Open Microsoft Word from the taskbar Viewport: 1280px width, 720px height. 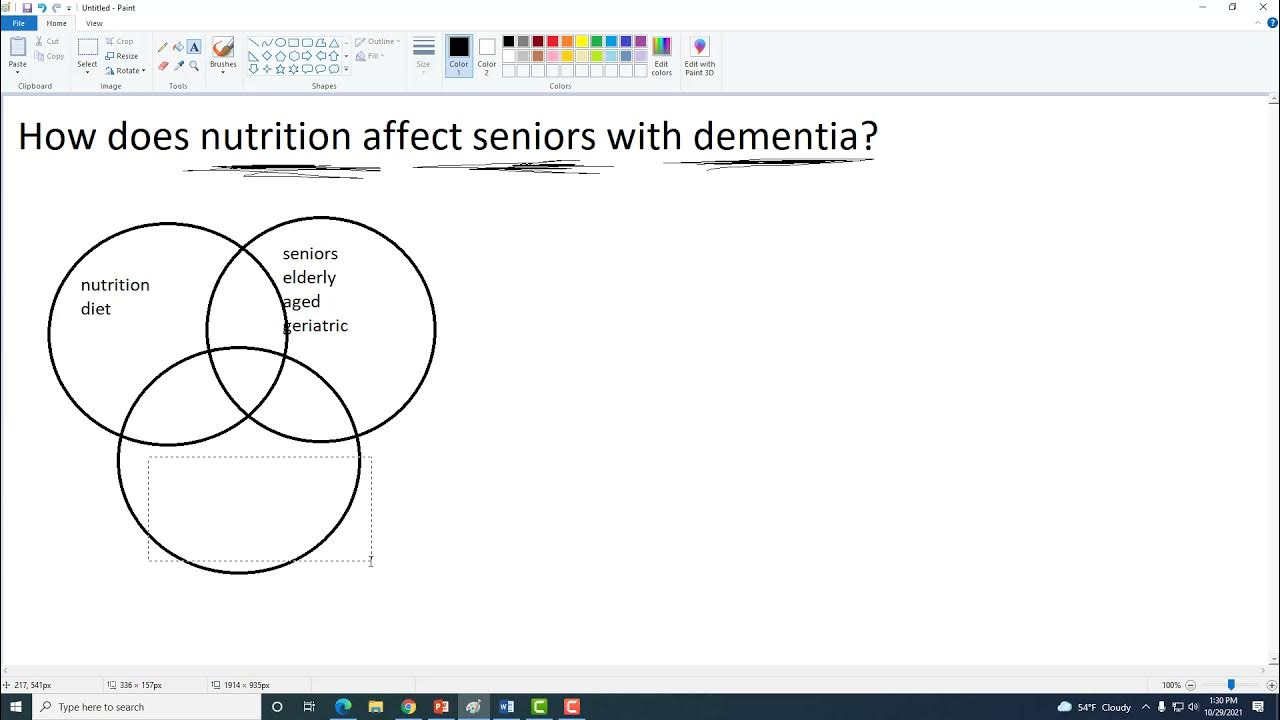(x=507, y=707)
